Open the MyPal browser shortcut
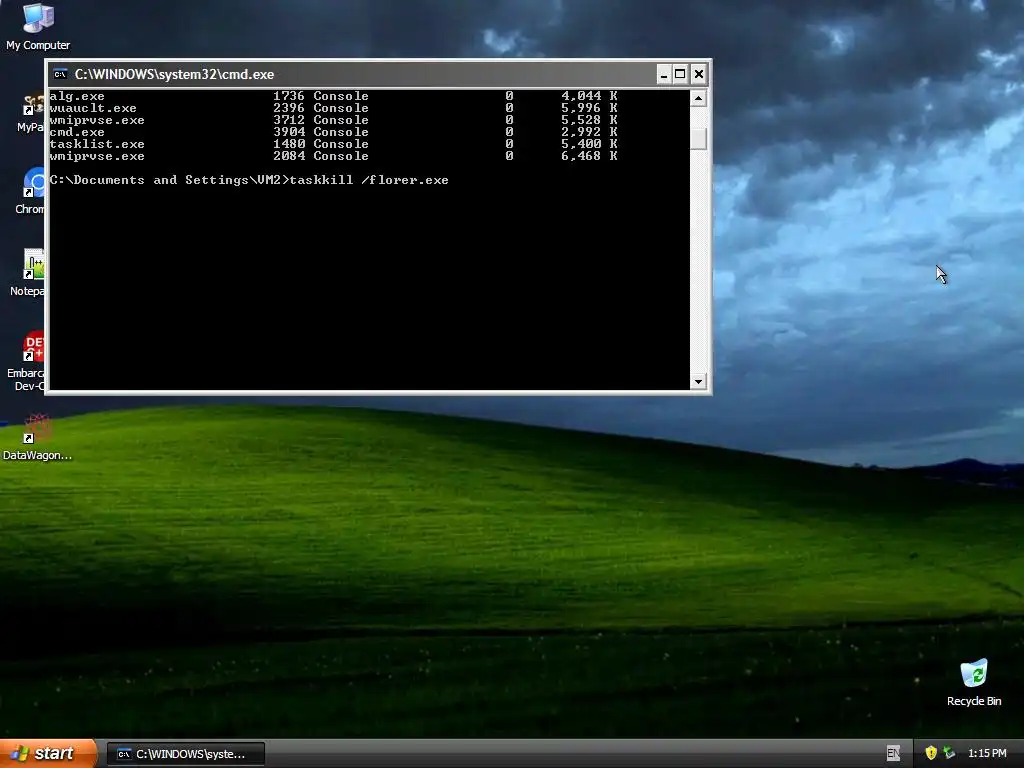1024x768 pixels. (29, 112)
